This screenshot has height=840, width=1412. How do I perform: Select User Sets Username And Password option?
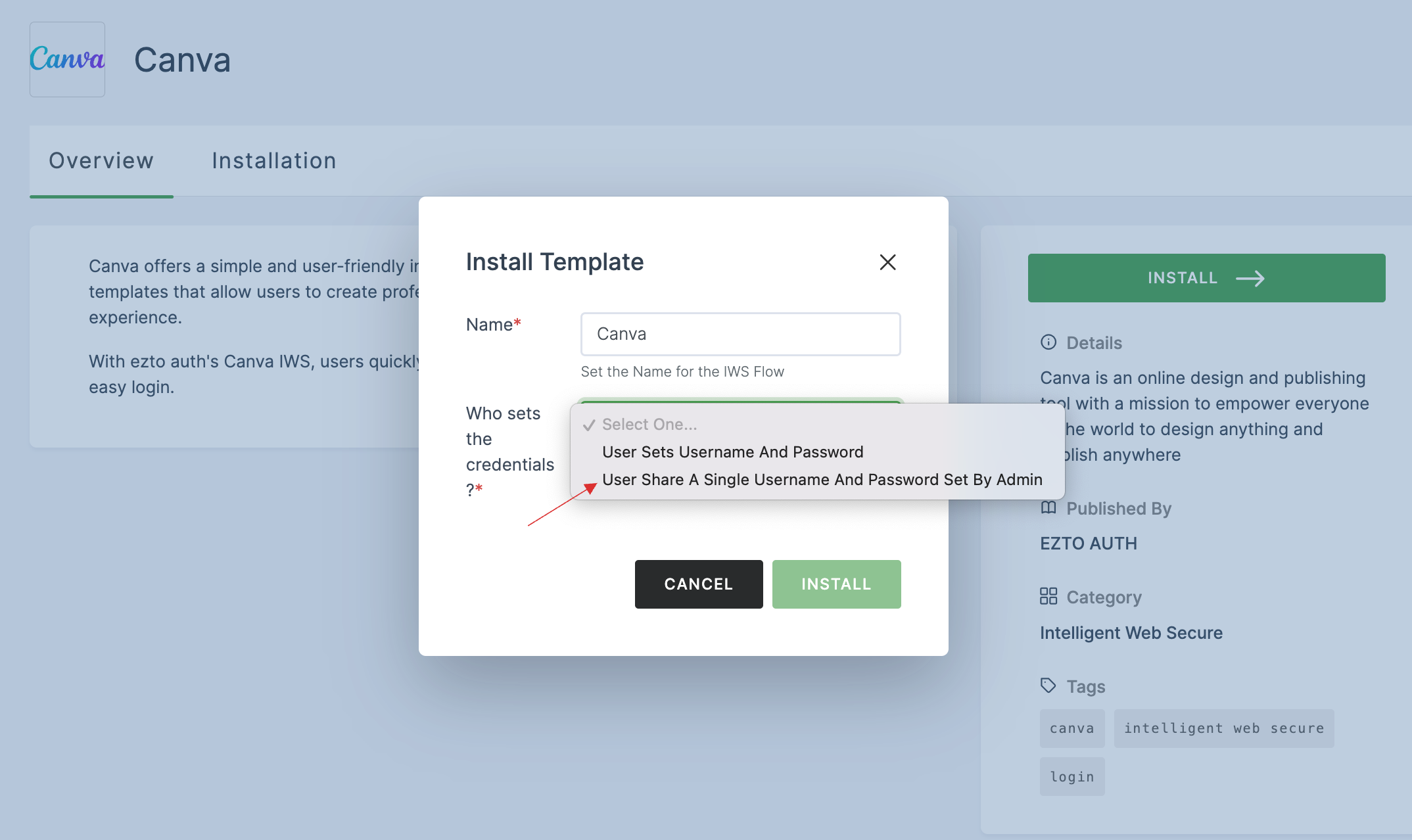pyautogui.click(x=733, y=451)
